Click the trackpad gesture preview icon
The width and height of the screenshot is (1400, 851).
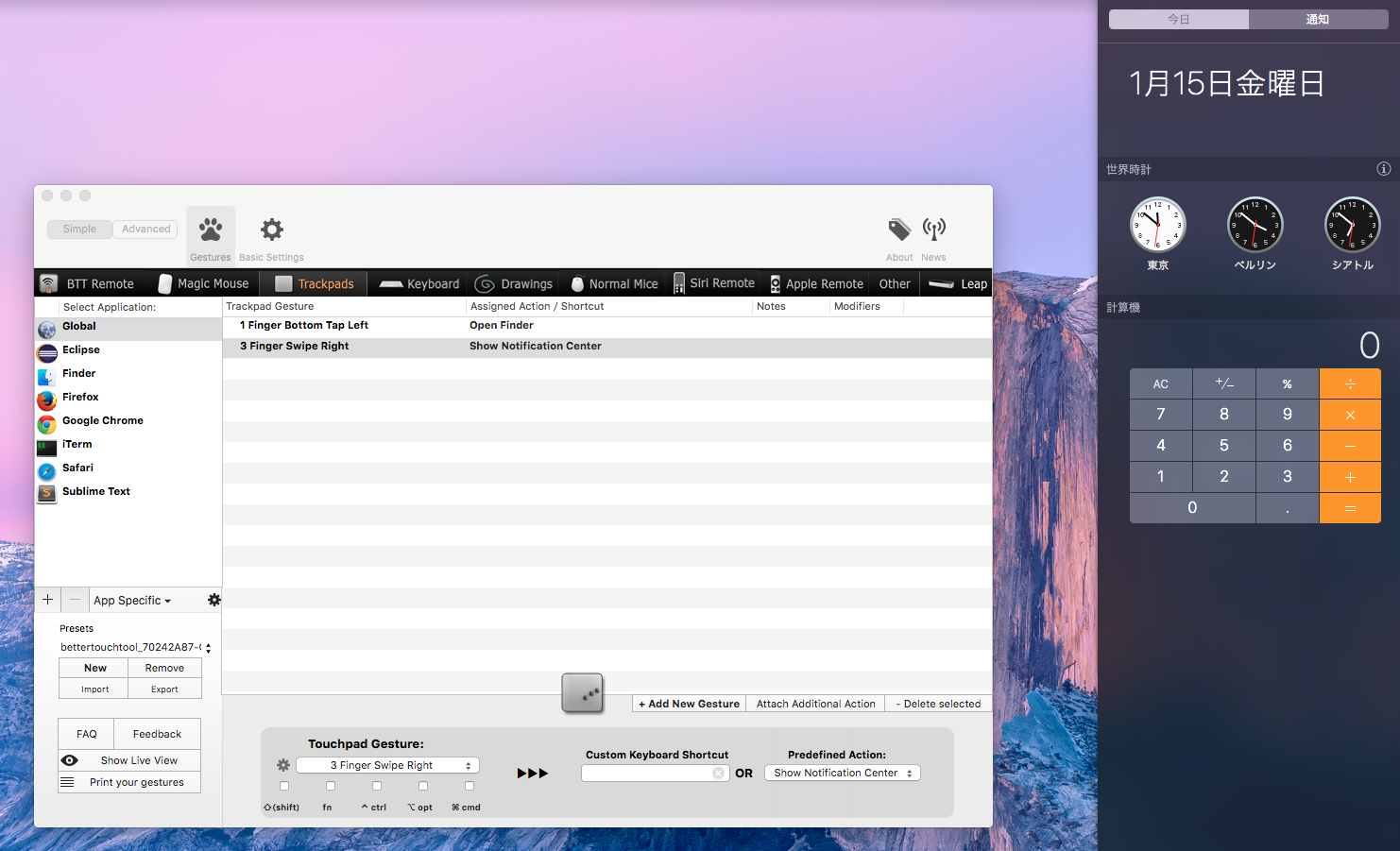(583, 693)
